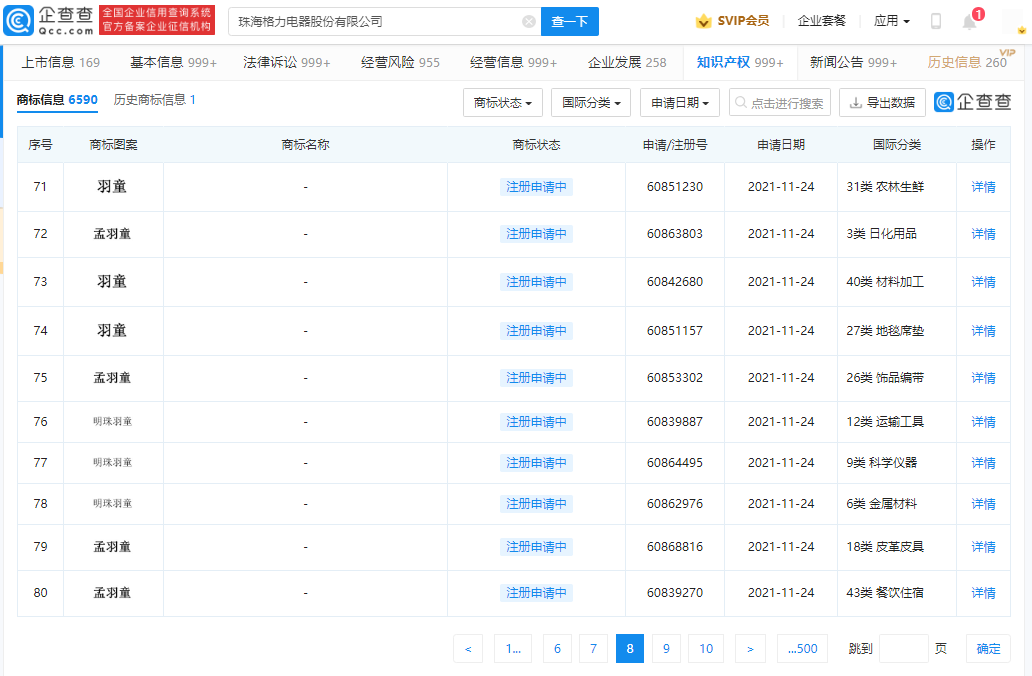Open the SVIP会员 crown link
The height and width of the screenshot is (676, 1032).
click(x=732, y=21)
